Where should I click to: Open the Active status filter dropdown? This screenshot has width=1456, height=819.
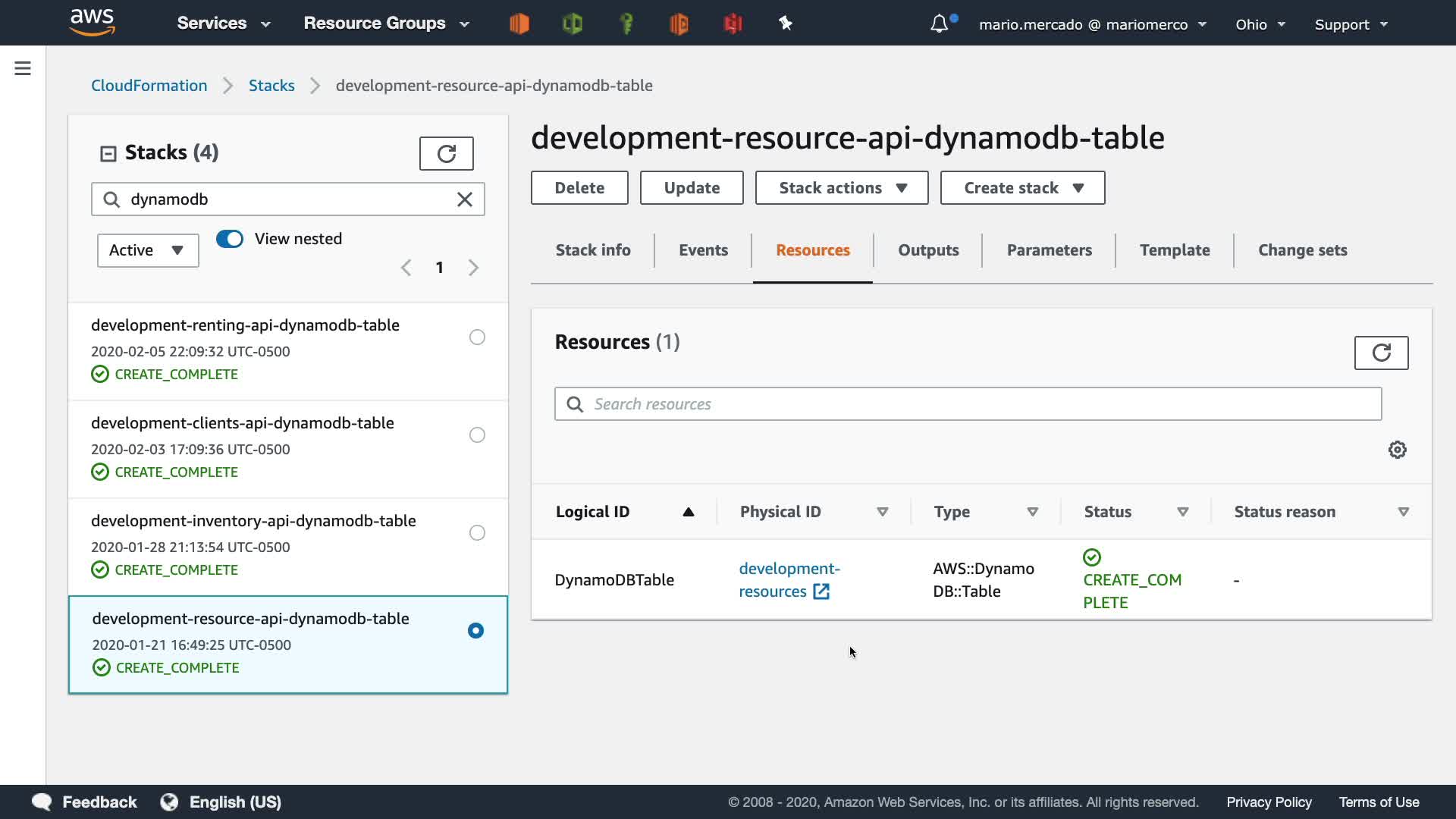tap(148, 251)
